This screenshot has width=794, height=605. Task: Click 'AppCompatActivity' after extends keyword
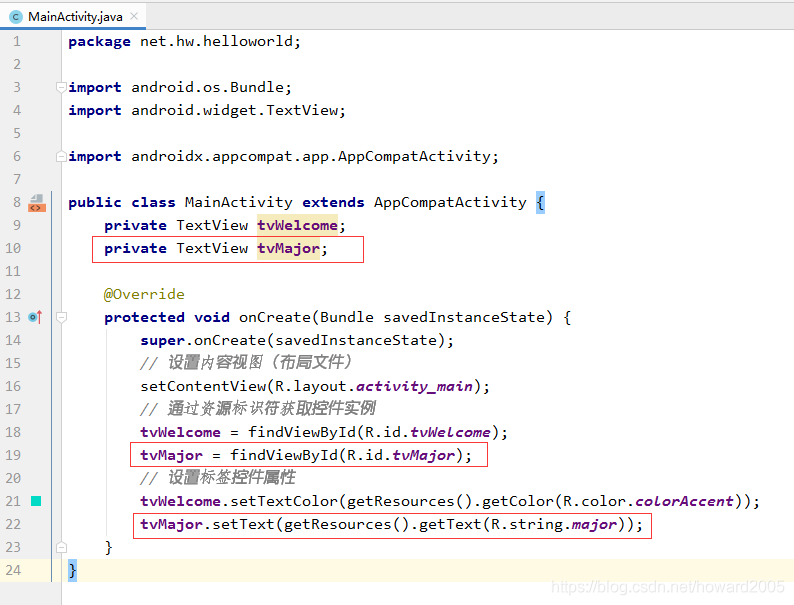click(x=450, y=203)
